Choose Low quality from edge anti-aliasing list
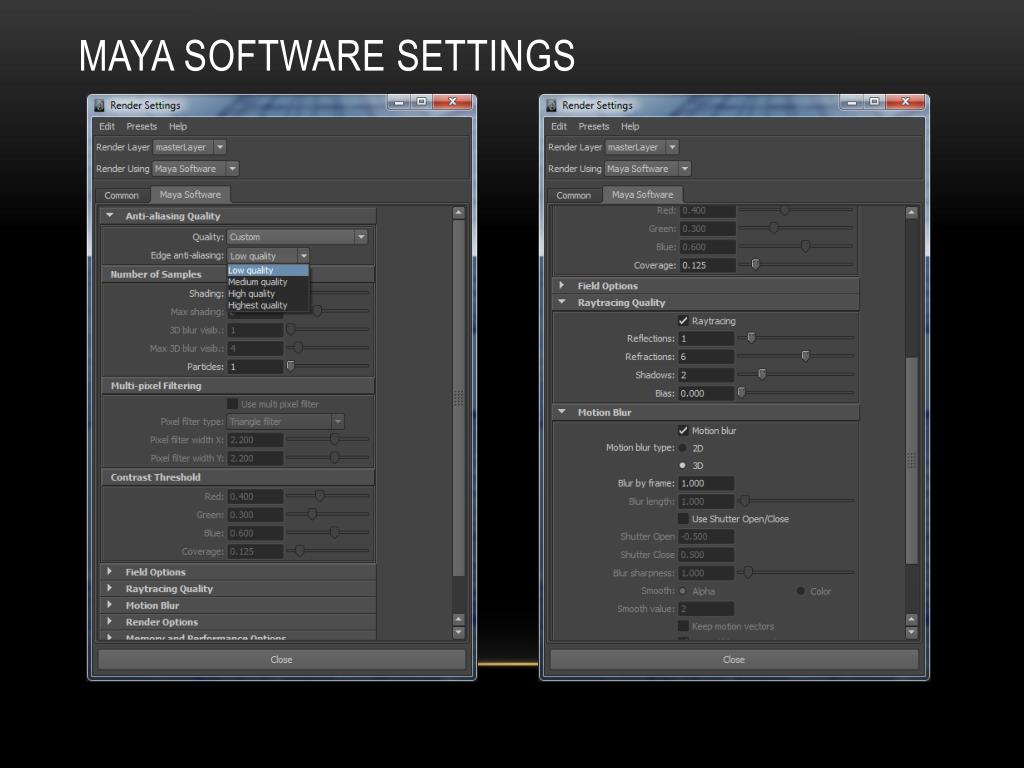The image size is (1024, 768). click(x=268, y=270)
